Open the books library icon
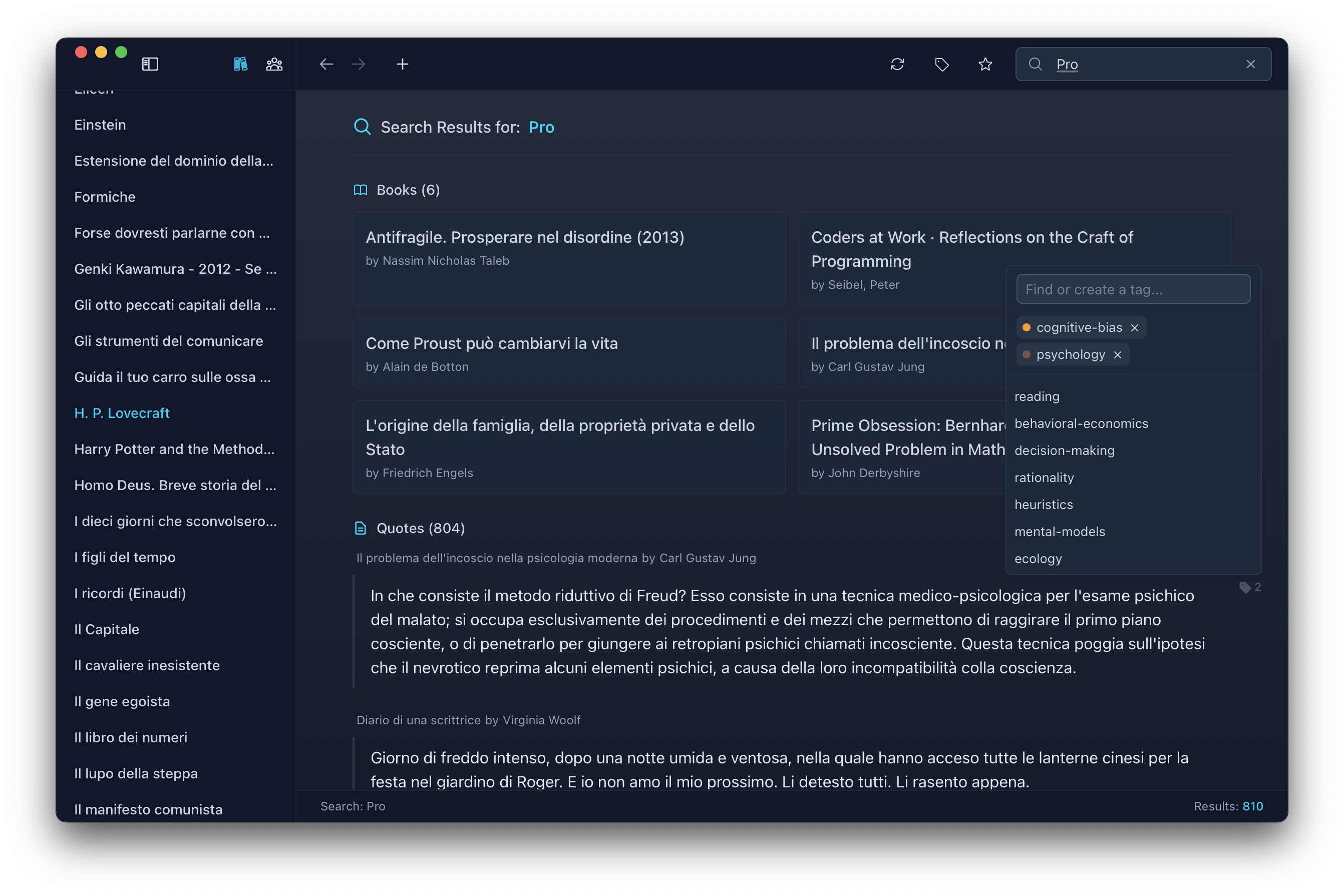The width and height of the screenshot is (1344, 896). tap(241, 64)
